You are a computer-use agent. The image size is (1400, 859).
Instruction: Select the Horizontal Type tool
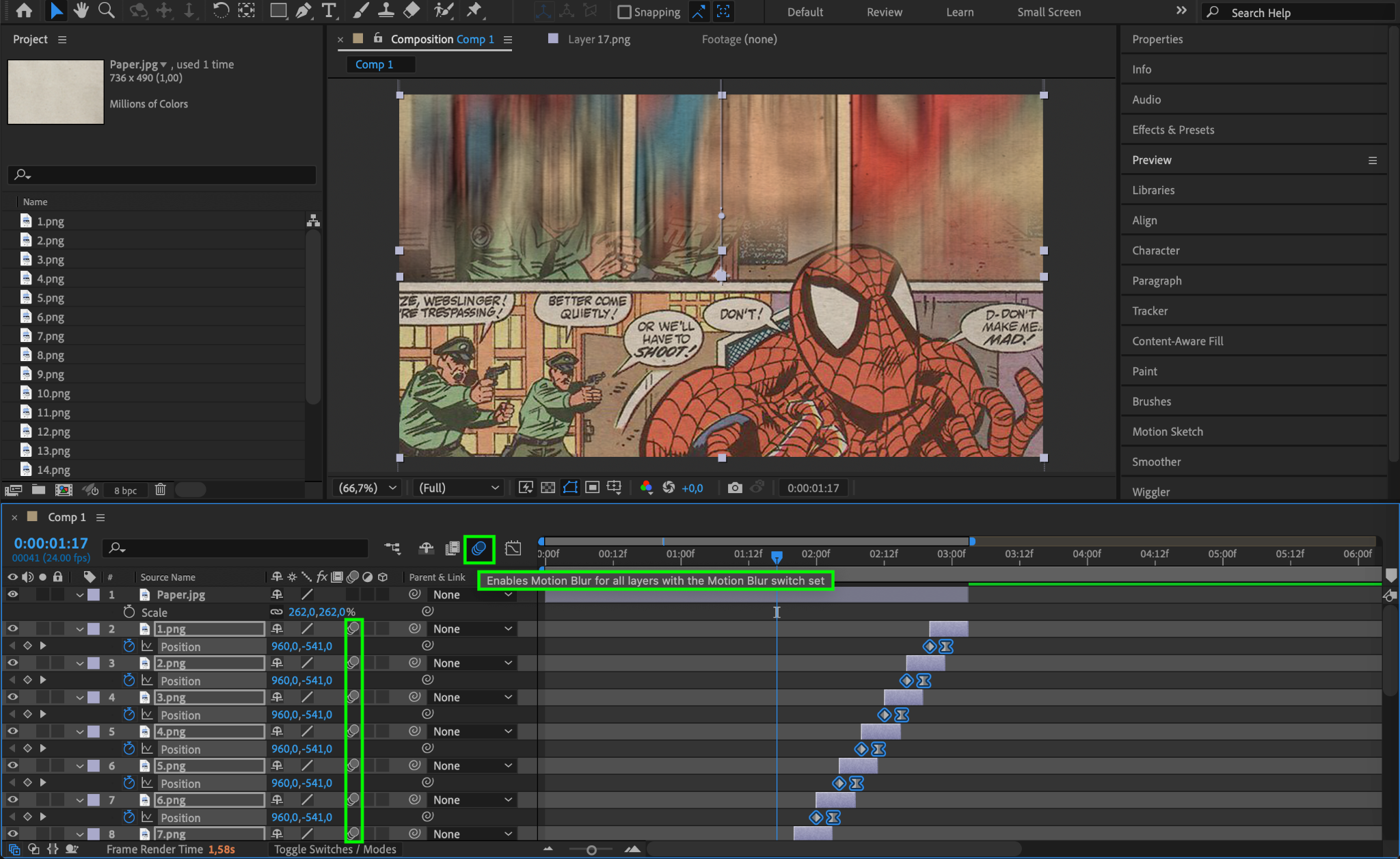tap(329, 10)
